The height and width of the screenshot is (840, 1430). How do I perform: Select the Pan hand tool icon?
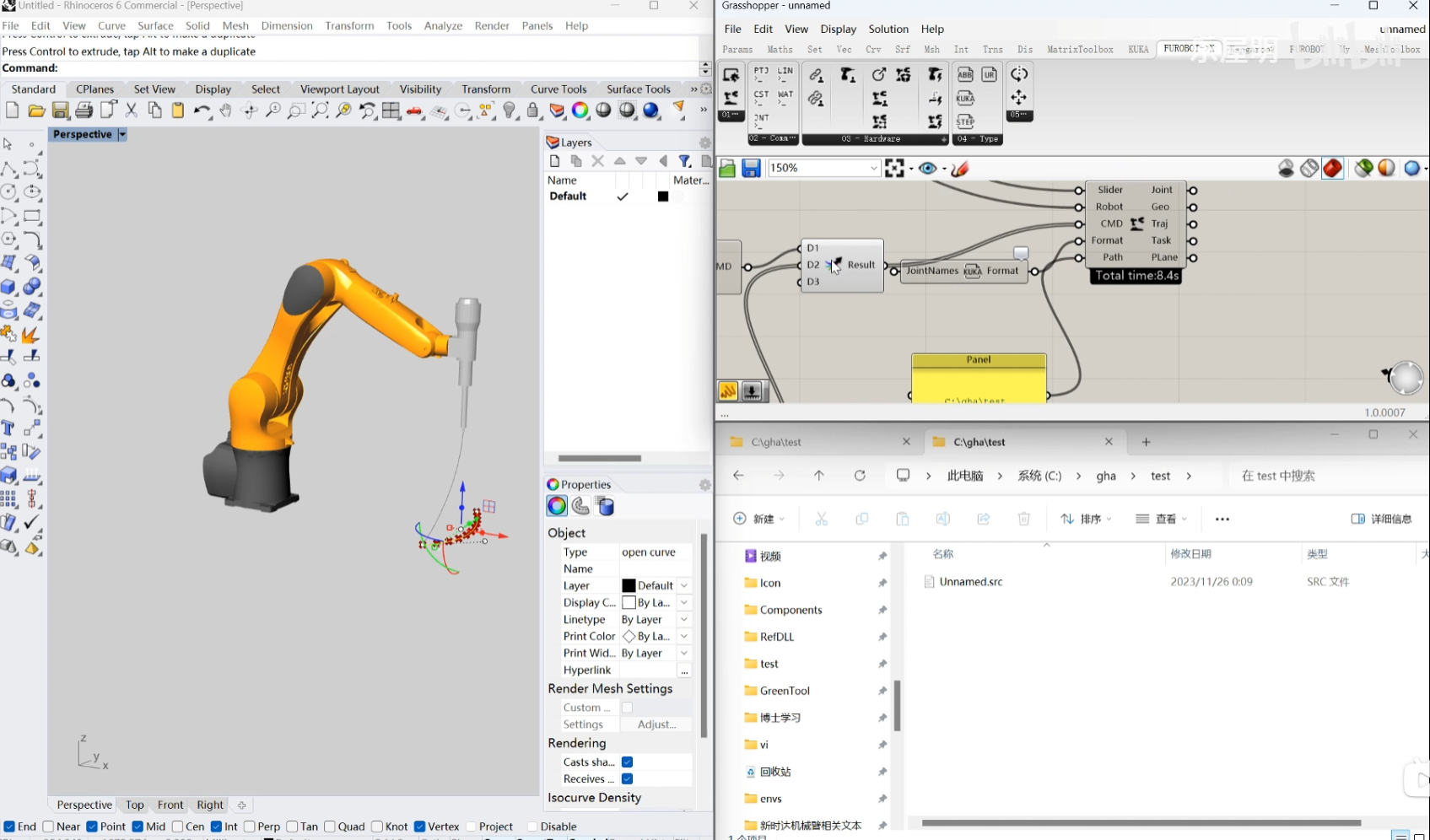pos(225,110)
